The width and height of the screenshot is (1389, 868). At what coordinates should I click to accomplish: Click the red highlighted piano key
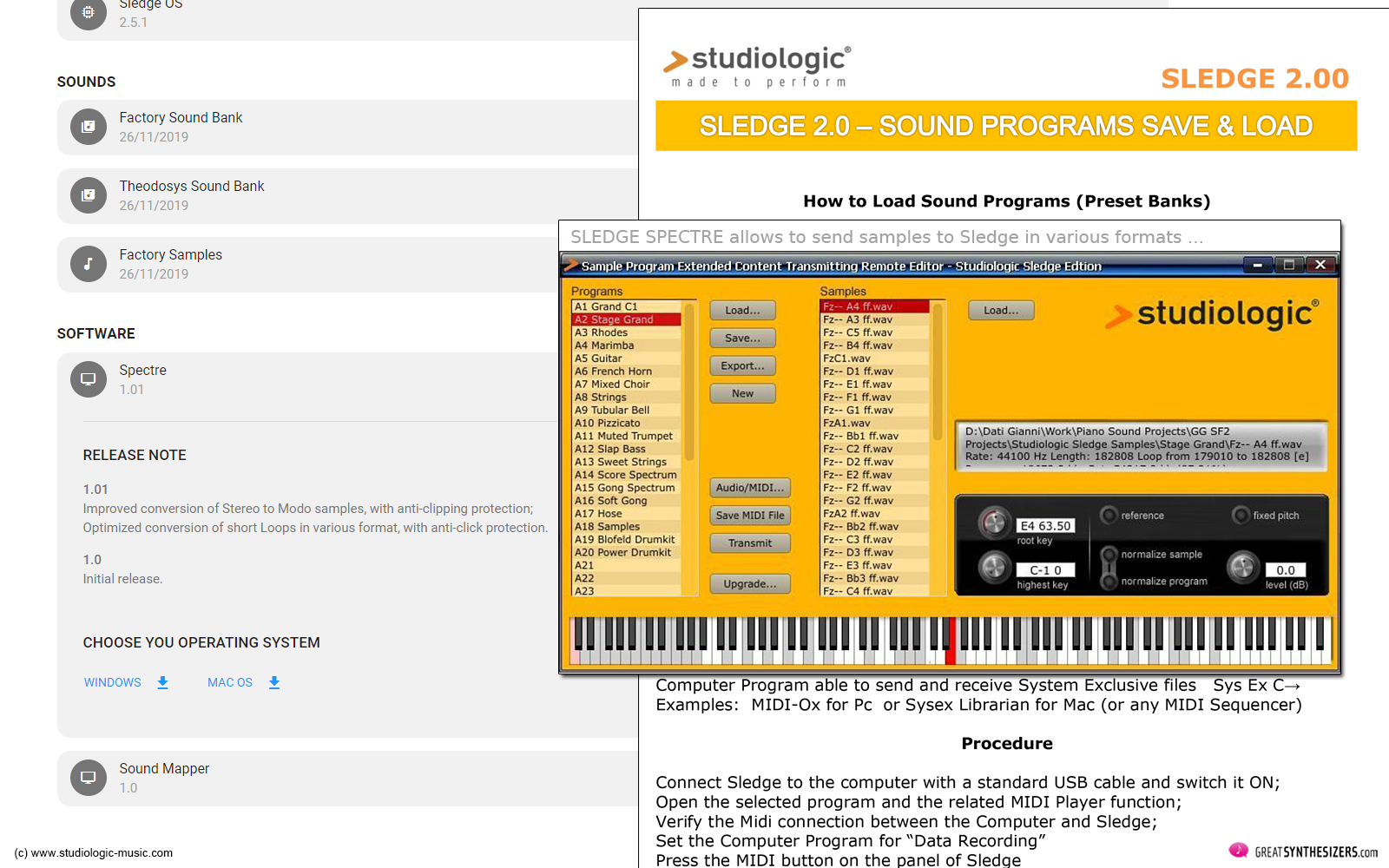[x=951, y=642]
